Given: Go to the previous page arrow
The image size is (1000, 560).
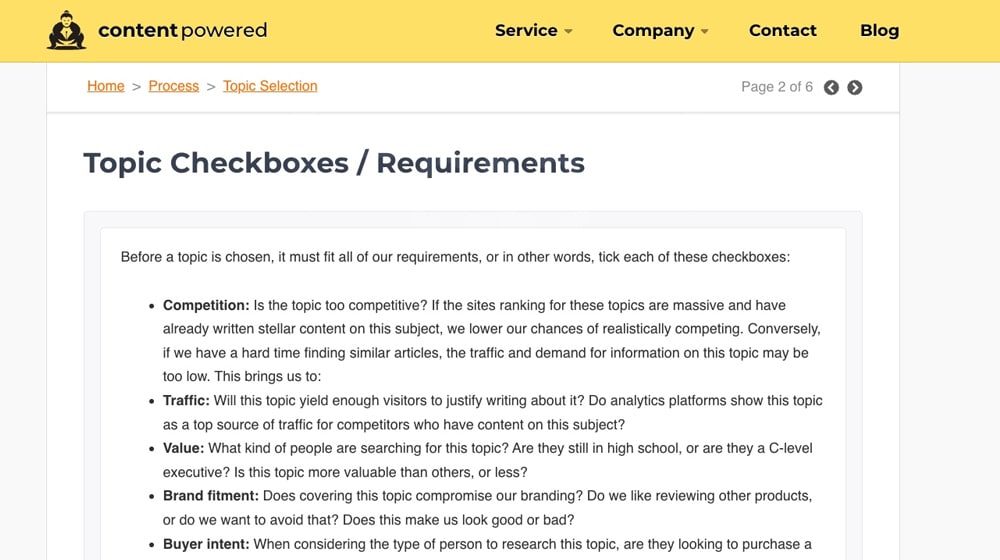Looking at the screenshot, I should click(831, 88).
